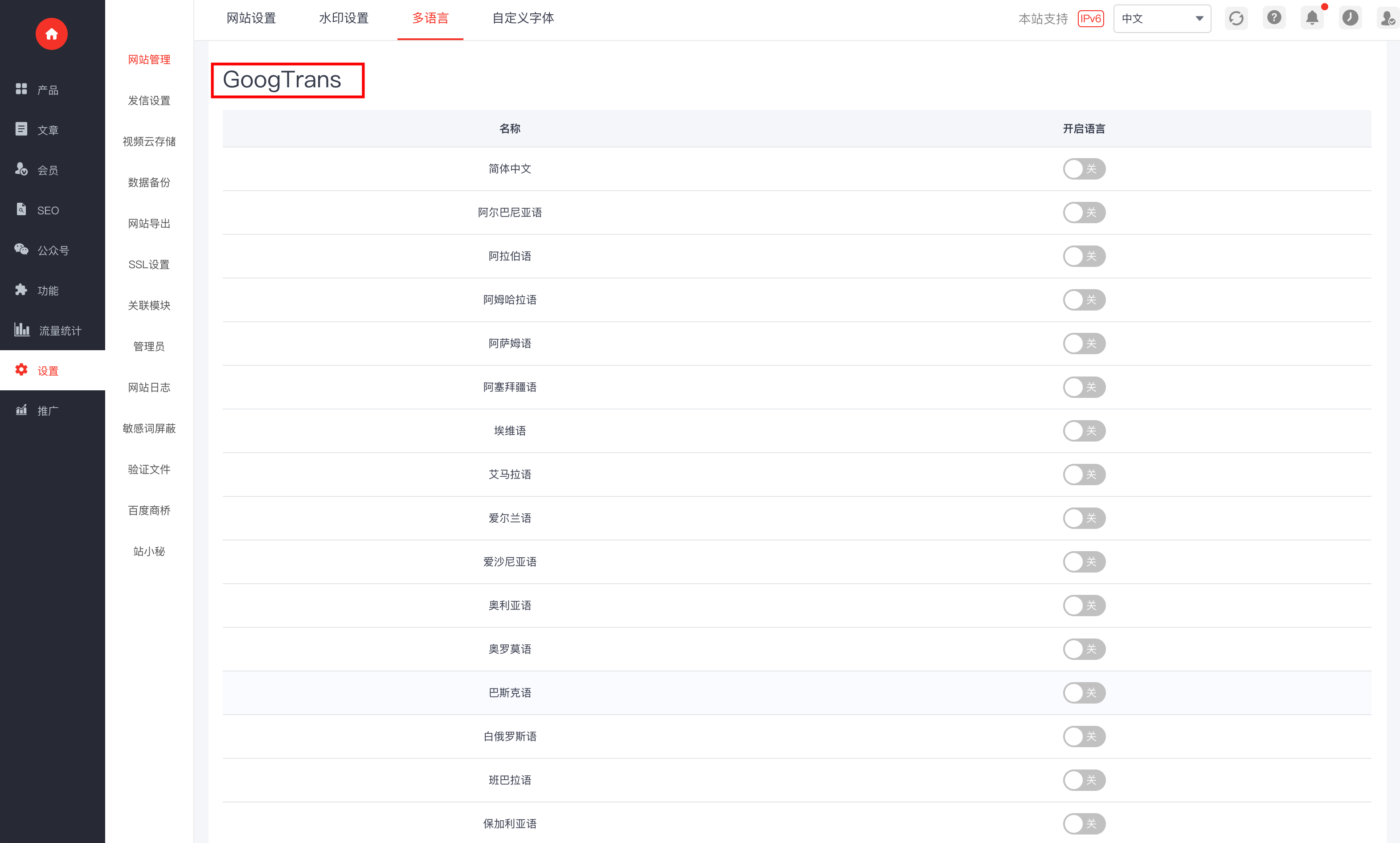Screen dimensions: 1400x843
Task: Open 敏感词屏蔽 submenu item
Action: 149,428
